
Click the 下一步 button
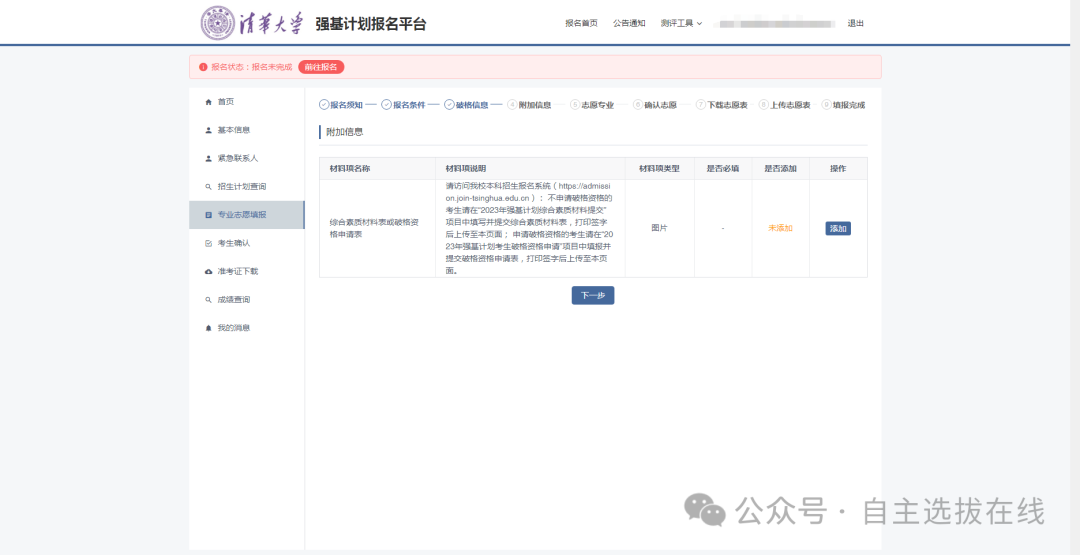[593, 295]
